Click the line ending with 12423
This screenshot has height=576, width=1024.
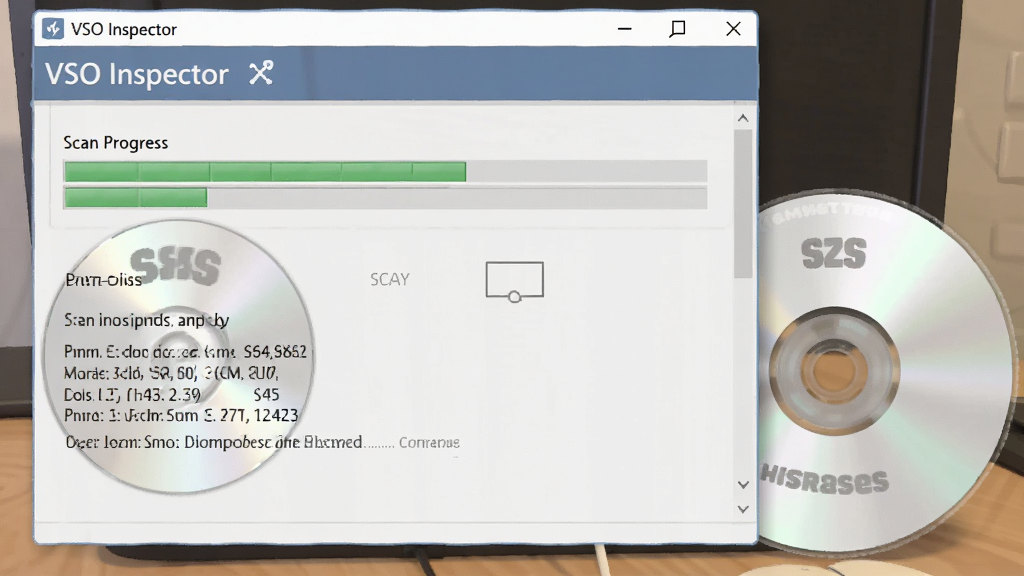coord(181,415)
